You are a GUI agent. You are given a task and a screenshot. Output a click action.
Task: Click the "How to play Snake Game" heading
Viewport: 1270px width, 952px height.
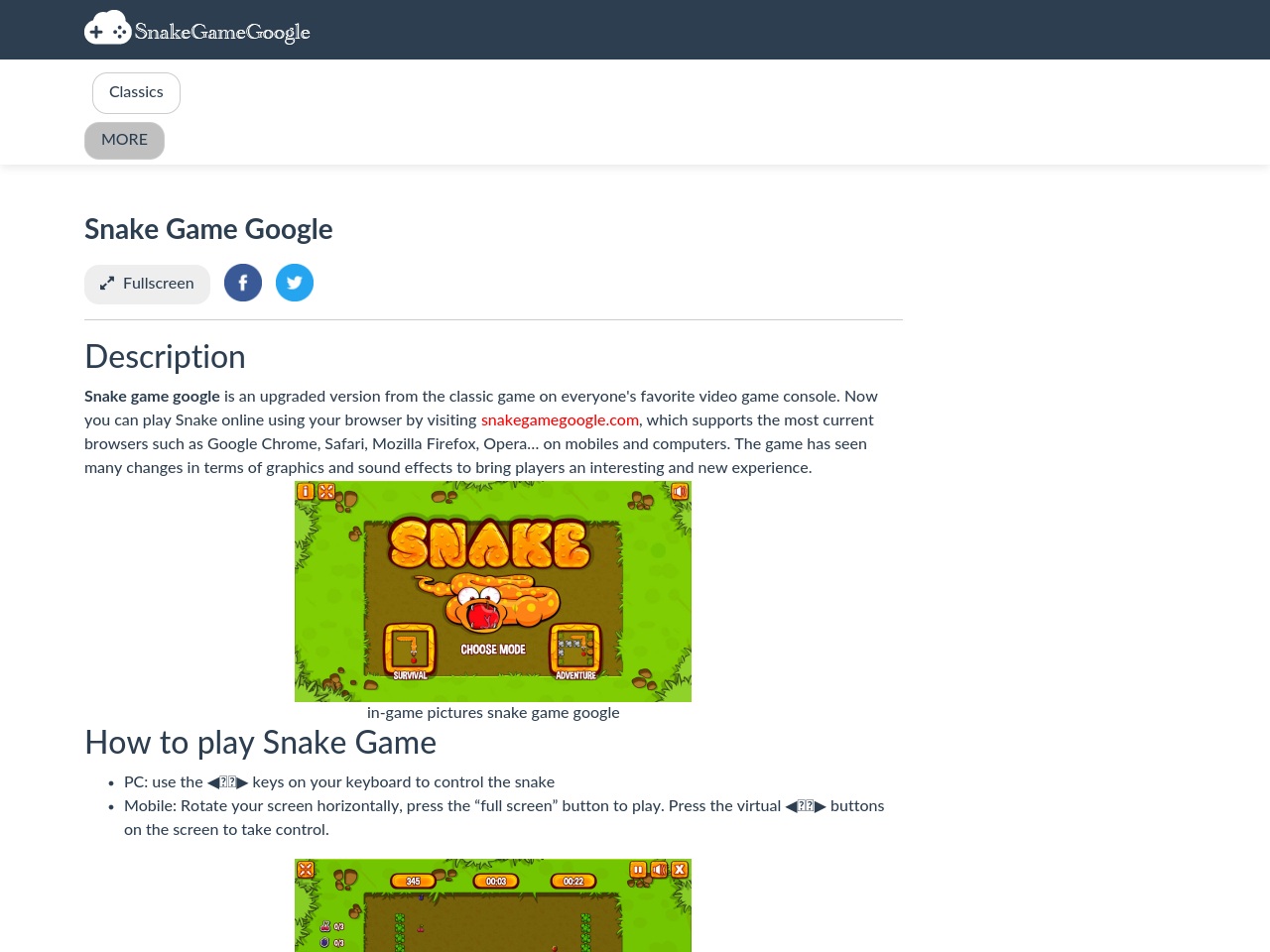pyautogui.click(x=261, y=743)
